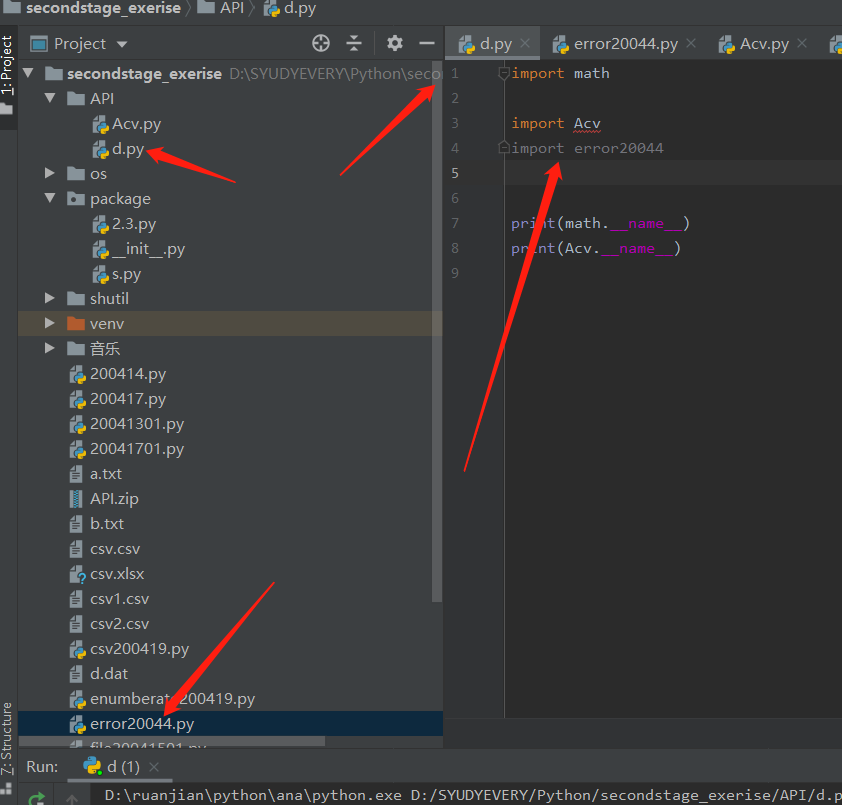Select the shutil folder row
Viewport: 842px width, 805px height.
(x=231, y=298)
